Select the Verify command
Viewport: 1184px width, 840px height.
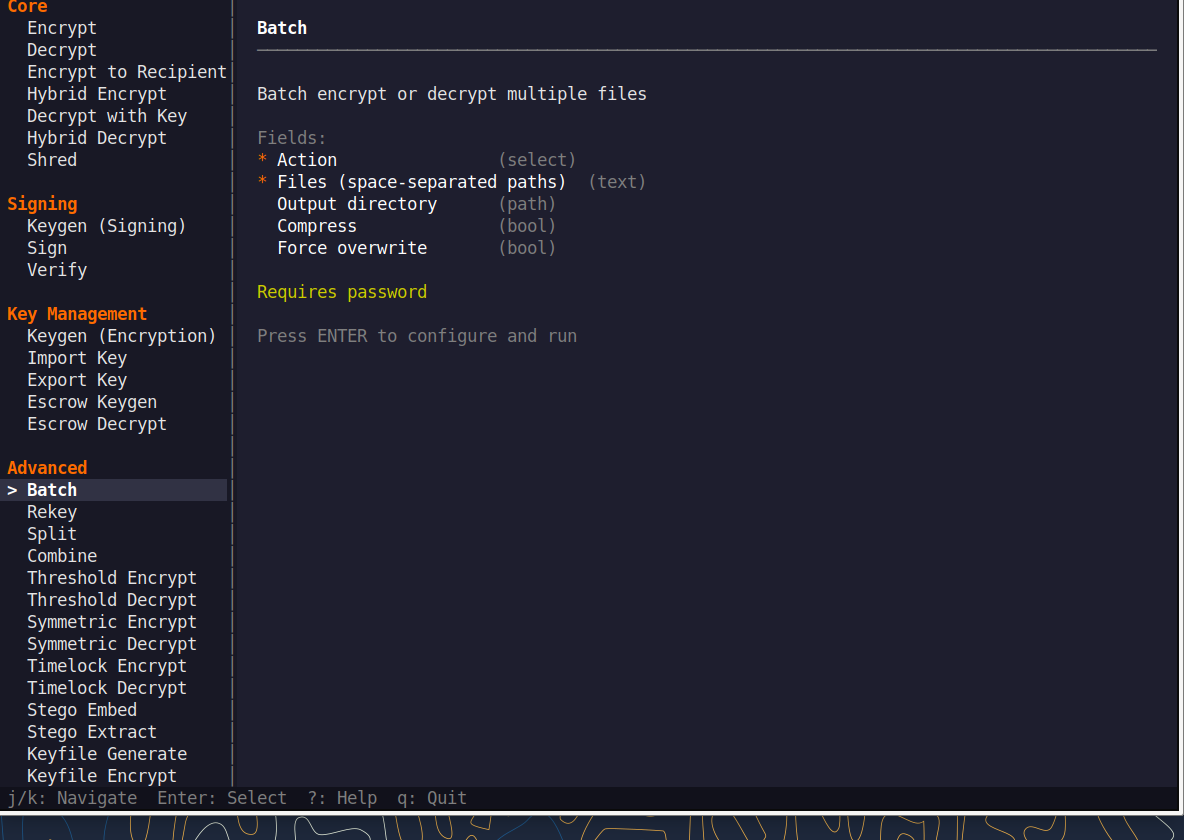click(57, 270)
